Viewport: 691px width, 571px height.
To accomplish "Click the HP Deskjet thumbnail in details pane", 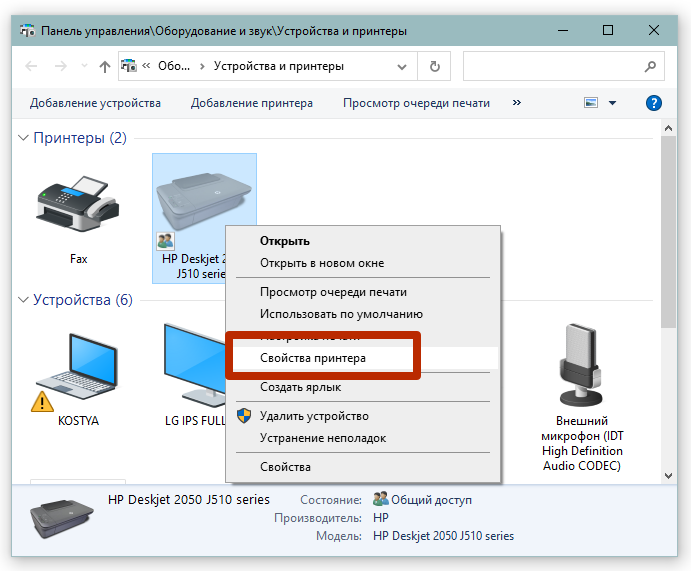I will [x=62, y=519].
